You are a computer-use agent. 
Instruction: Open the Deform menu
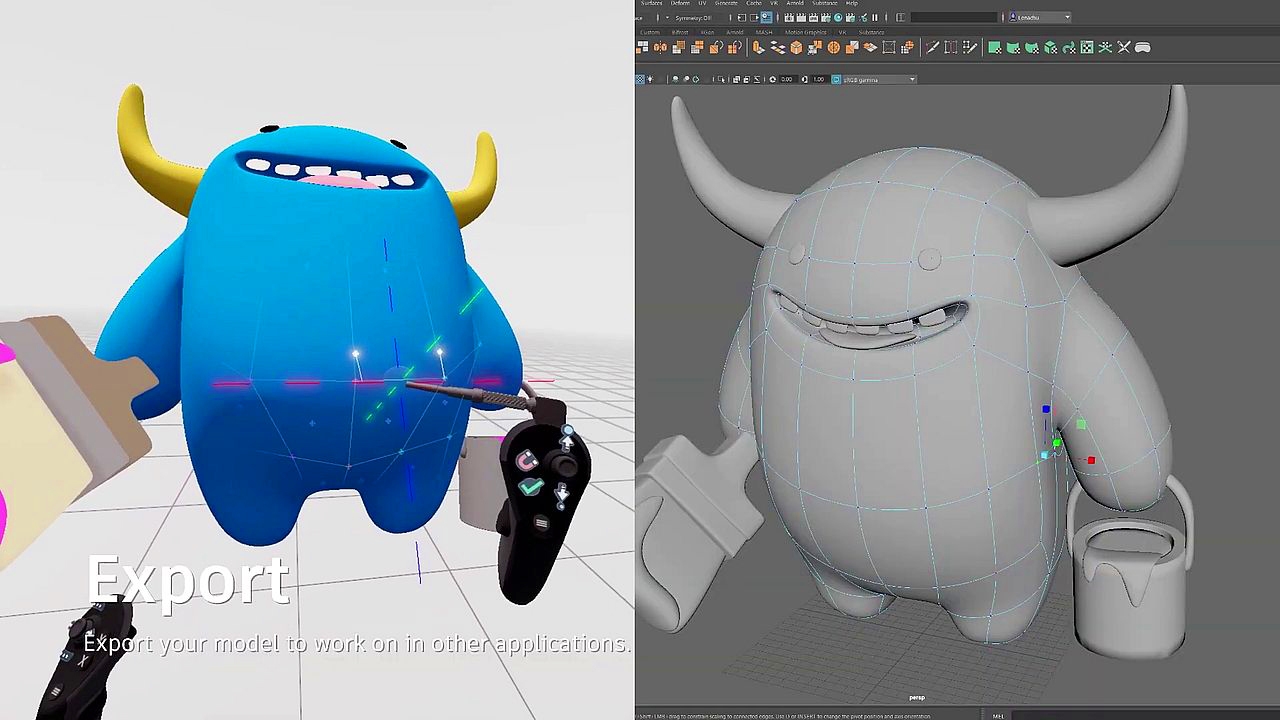pyautogui.click(x=680, y=3)
